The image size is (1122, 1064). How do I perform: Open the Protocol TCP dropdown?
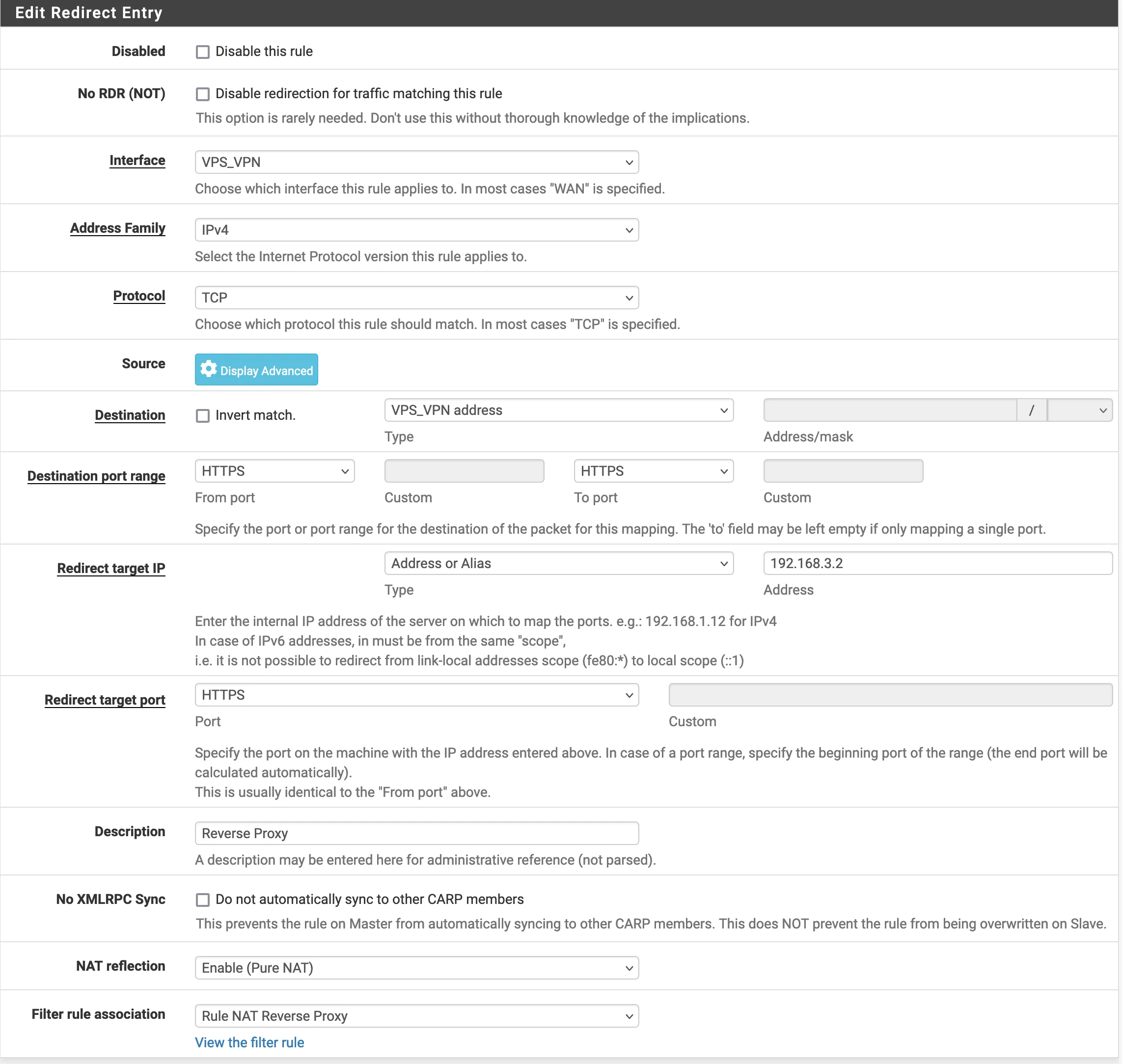416,298
